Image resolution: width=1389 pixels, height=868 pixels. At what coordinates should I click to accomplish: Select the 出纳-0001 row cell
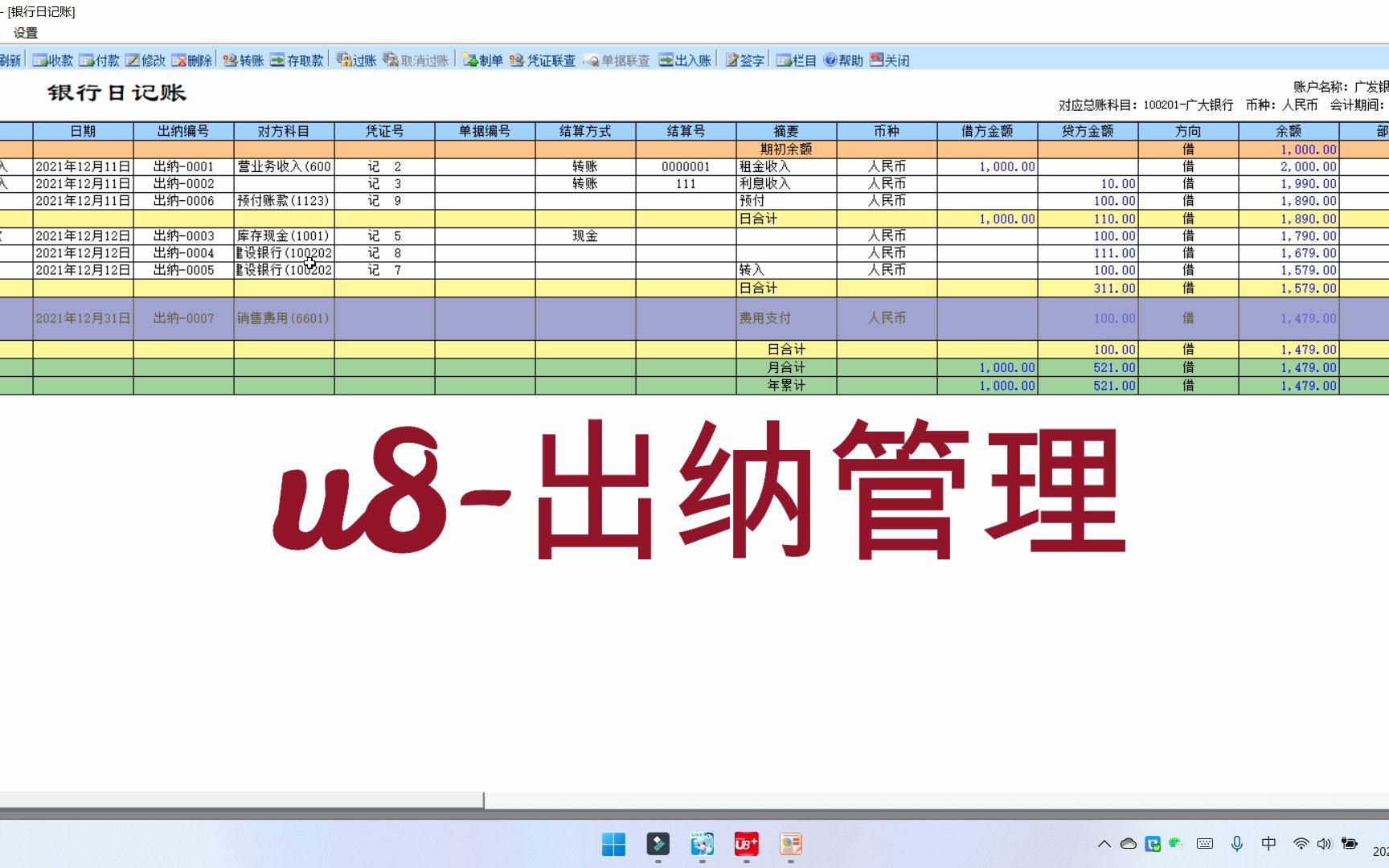[x=183, y=166]
